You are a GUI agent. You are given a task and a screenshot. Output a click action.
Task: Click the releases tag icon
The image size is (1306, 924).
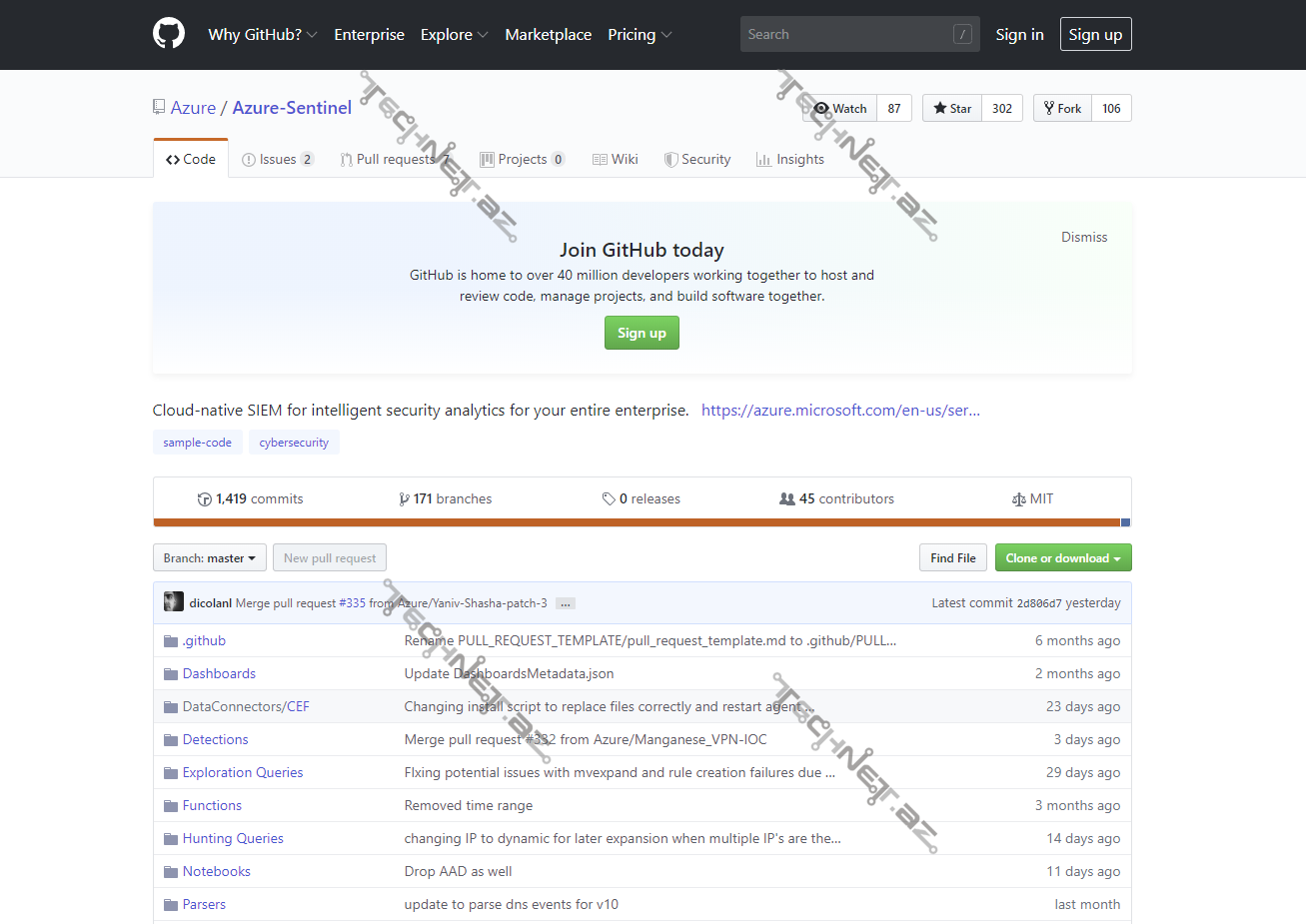point(609,499)
